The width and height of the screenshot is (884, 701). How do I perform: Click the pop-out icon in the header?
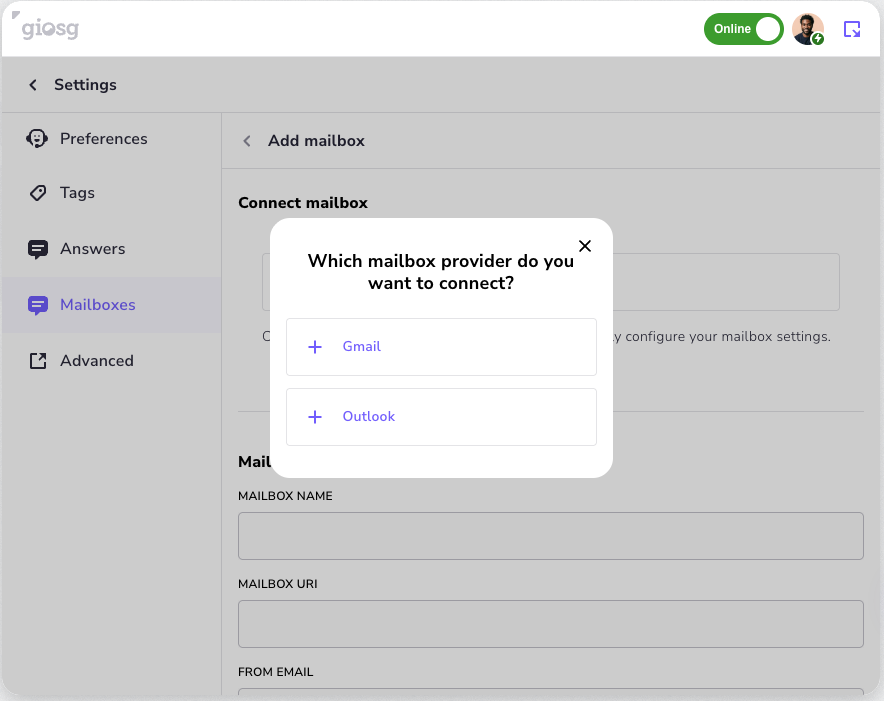pyautogui.click(x=852, y=29)
